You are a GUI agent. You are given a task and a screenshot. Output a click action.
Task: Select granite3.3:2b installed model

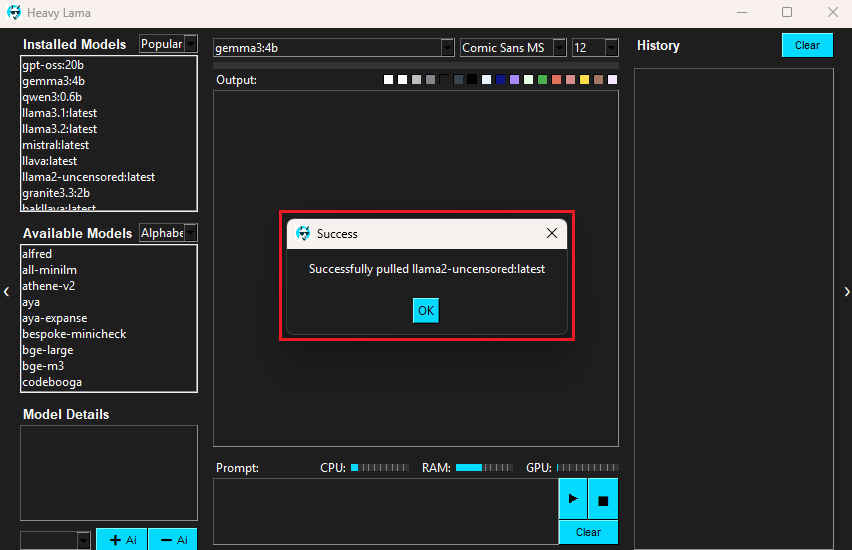56,193
